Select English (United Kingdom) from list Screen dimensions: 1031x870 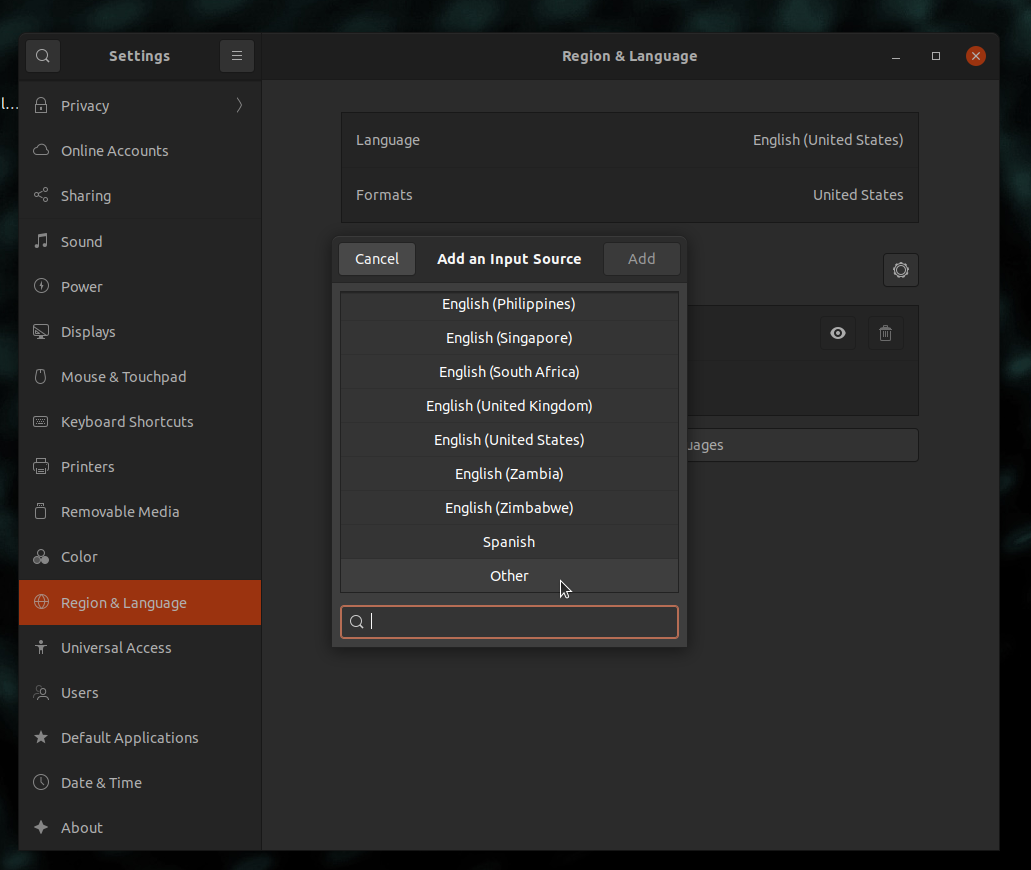coord(509,405)
